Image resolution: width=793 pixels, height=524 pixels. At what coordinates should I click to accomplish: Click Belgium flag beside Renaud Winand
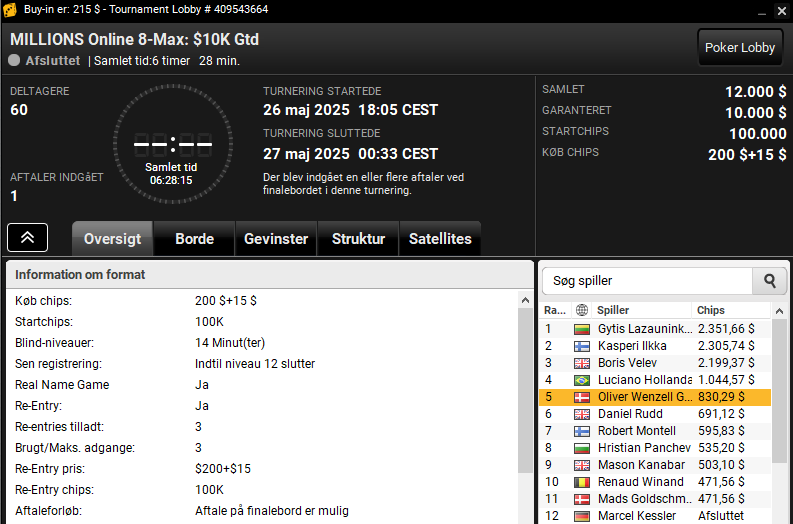[582, 482]
